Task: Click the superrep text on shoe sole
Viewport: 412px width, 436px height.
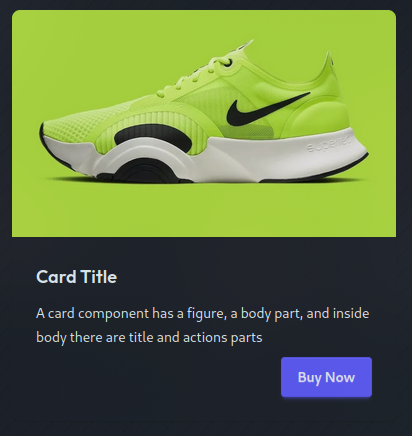Action: (329, 145)
